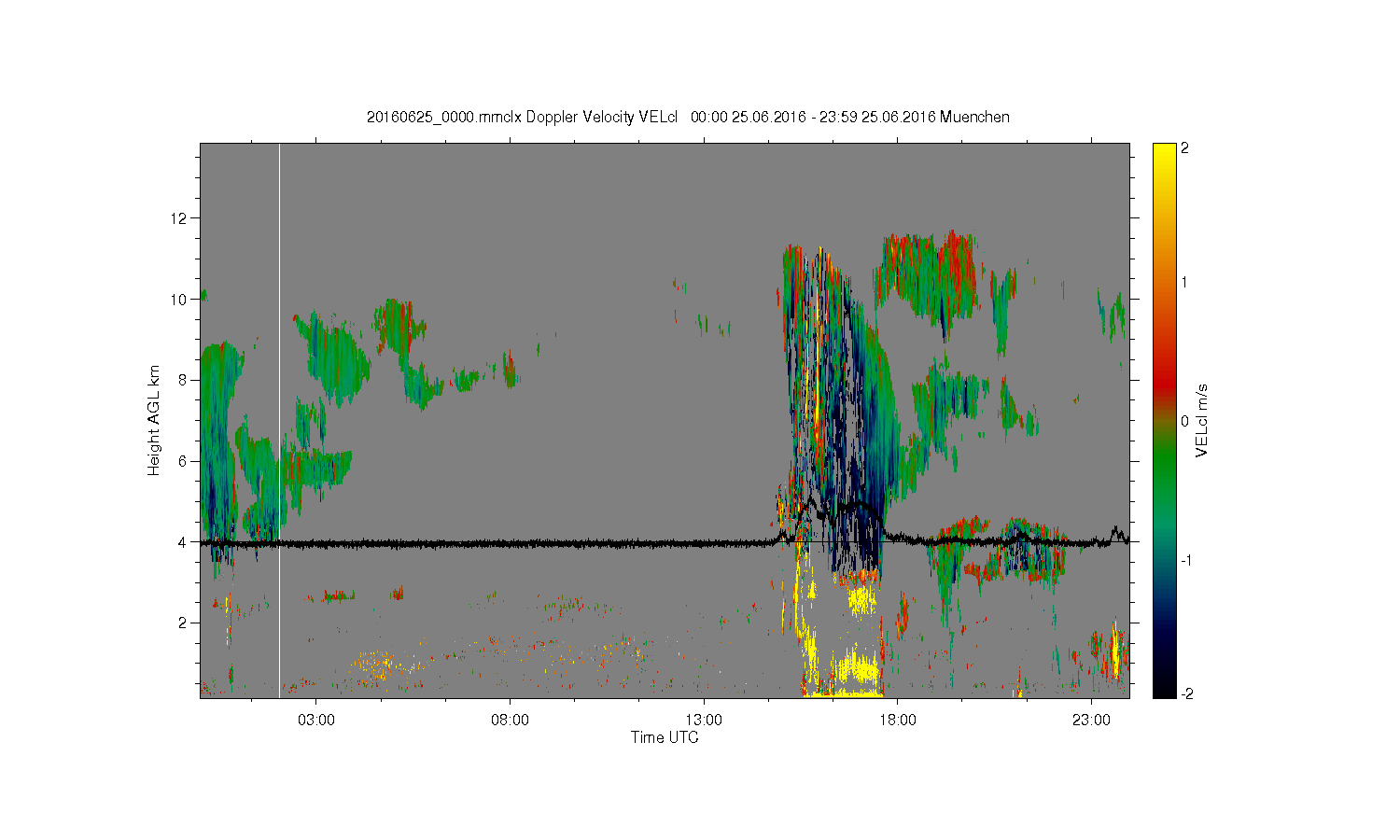Click the 18:00 time axis tick label
Viewport: 1400px width, 840px height.
tap(898, 721)
